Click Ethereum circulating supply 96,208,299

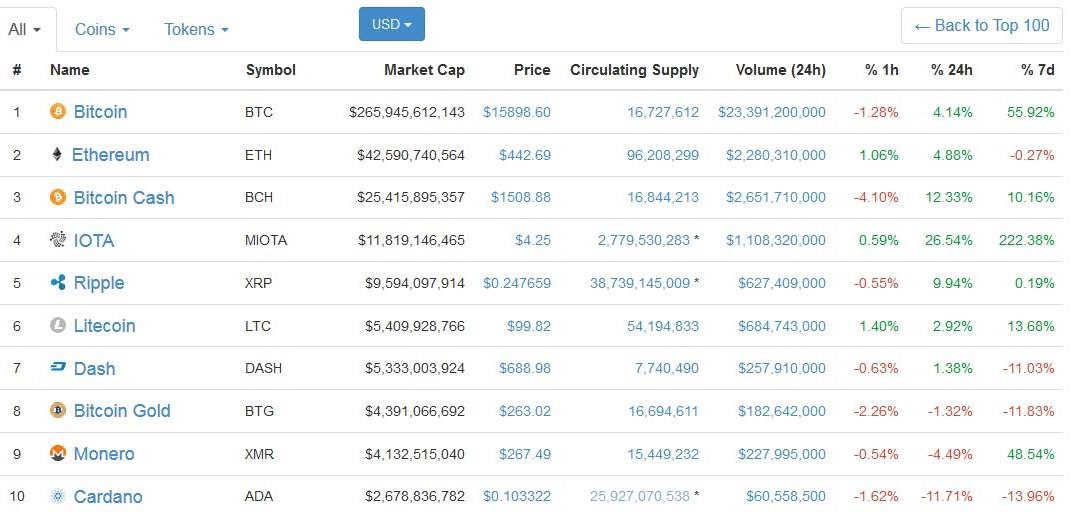(663, 155)
